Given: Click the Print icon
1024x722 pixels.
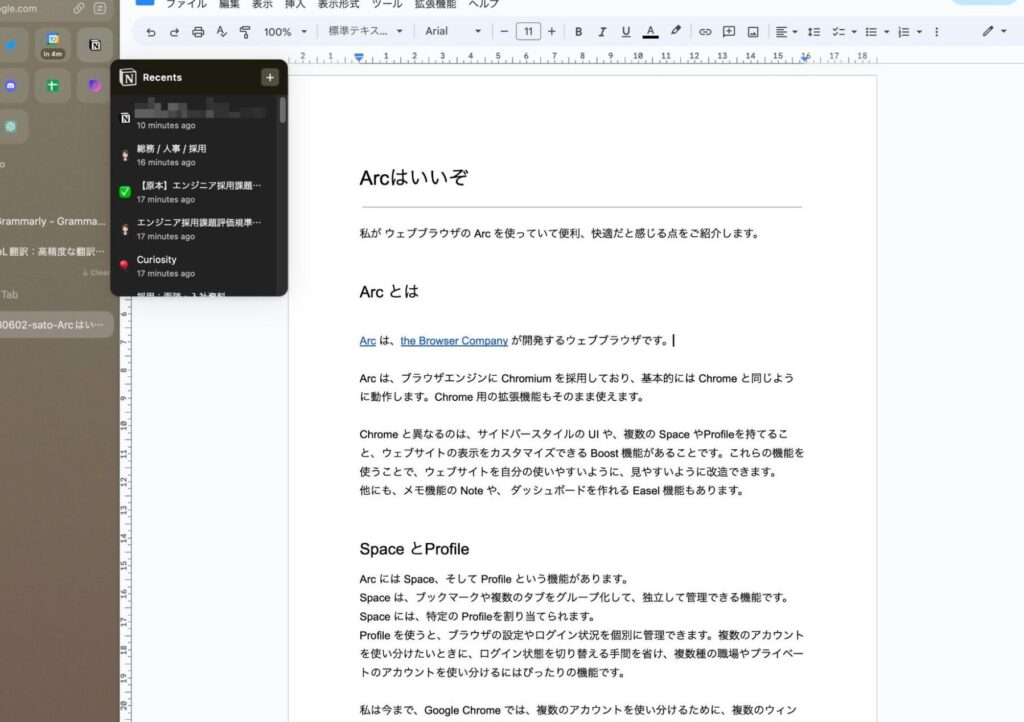Looking at the screenshot, I should pos(198,32).
